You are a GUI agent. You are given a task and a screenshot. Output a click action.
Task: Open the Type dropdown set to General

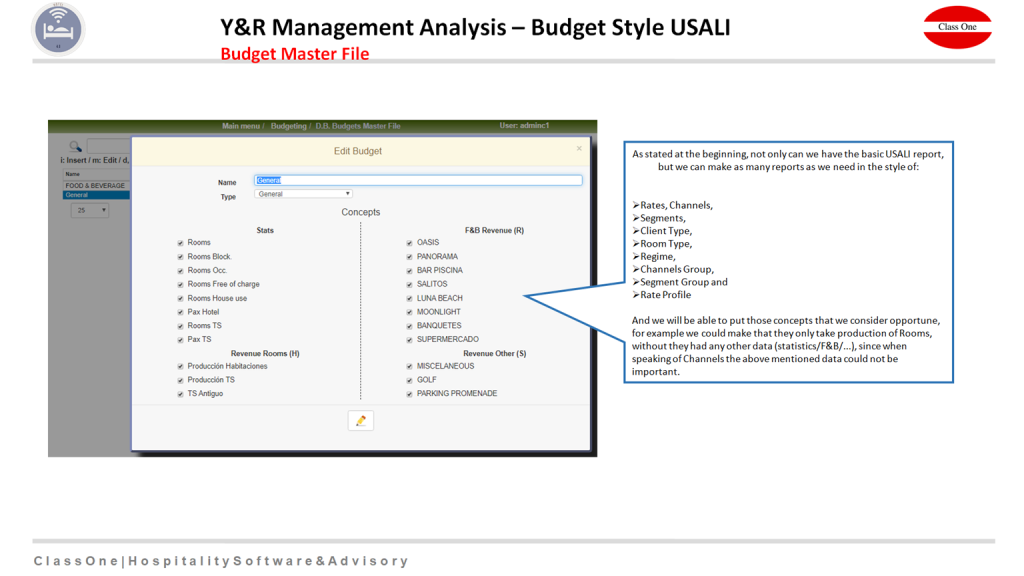303,194
